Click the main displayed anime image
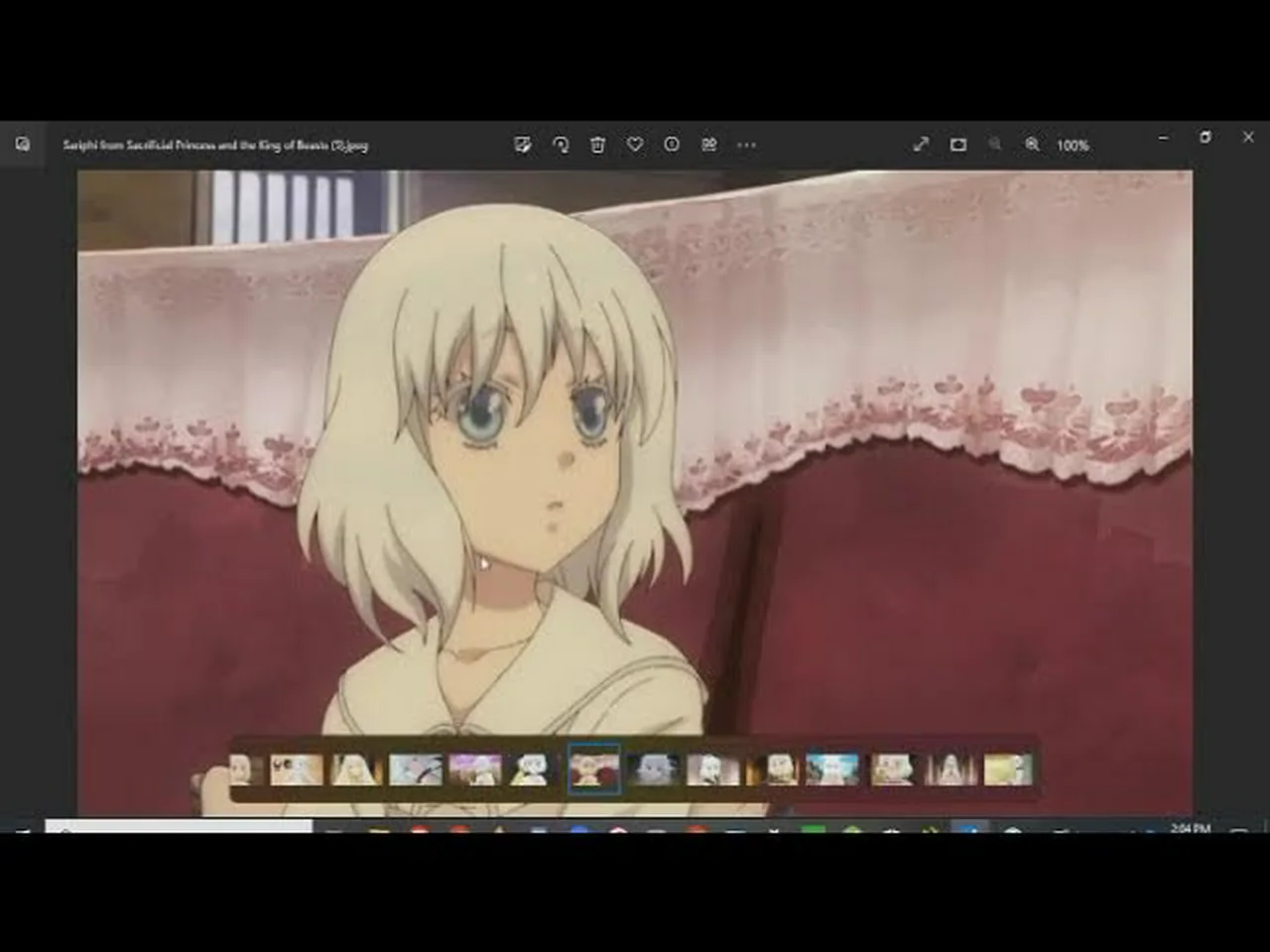Viewport: 1270px width, 952px height. click(x=635, y=493)
